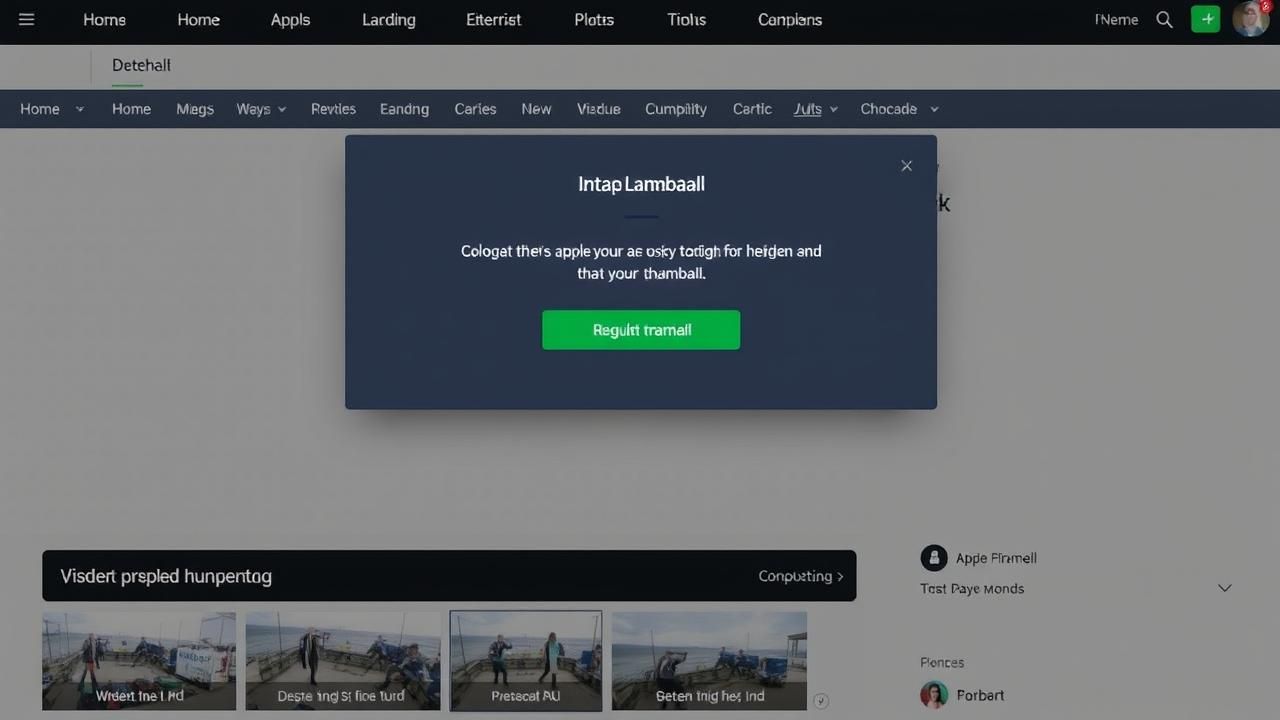Viewport: 1280px width, 720px height.
Task: Open Canplans in the top navigation
Action: click(789, 20)
